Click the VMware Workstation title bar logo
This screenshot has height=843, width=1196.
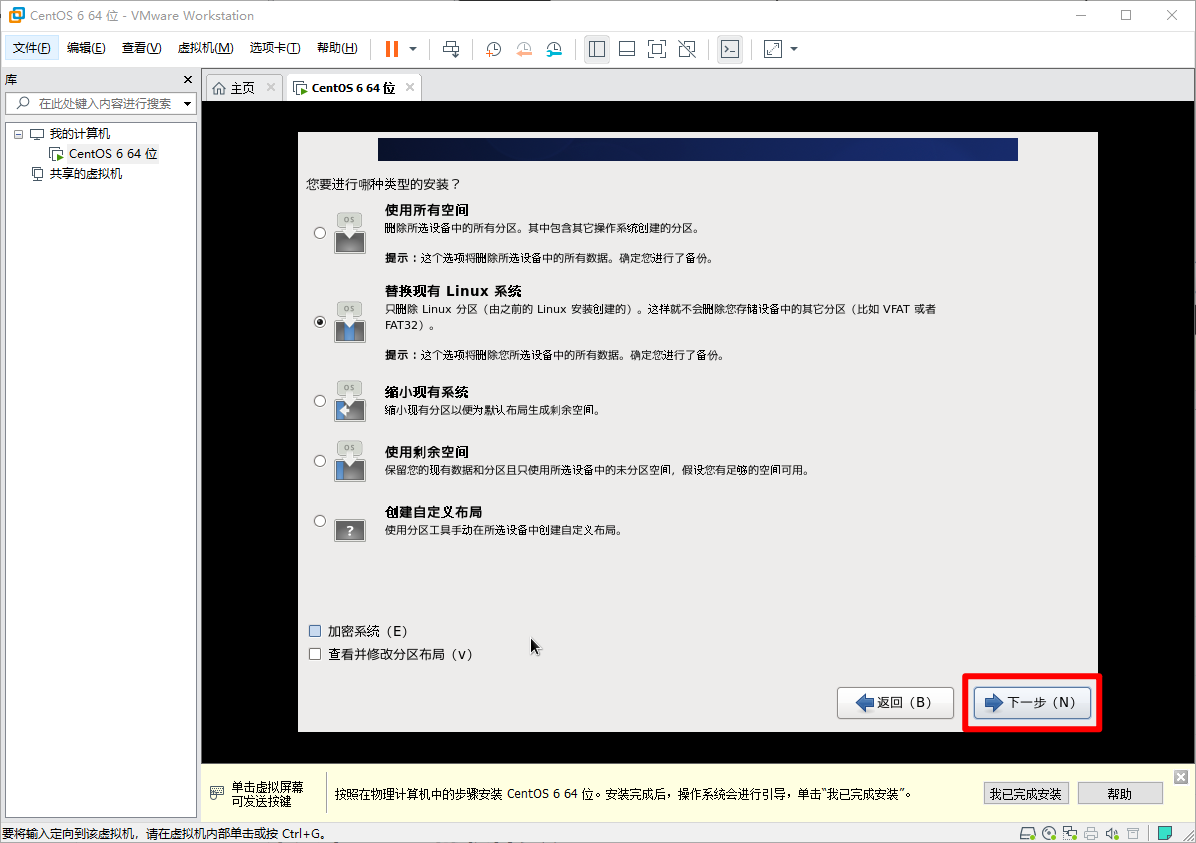point(16,15)
